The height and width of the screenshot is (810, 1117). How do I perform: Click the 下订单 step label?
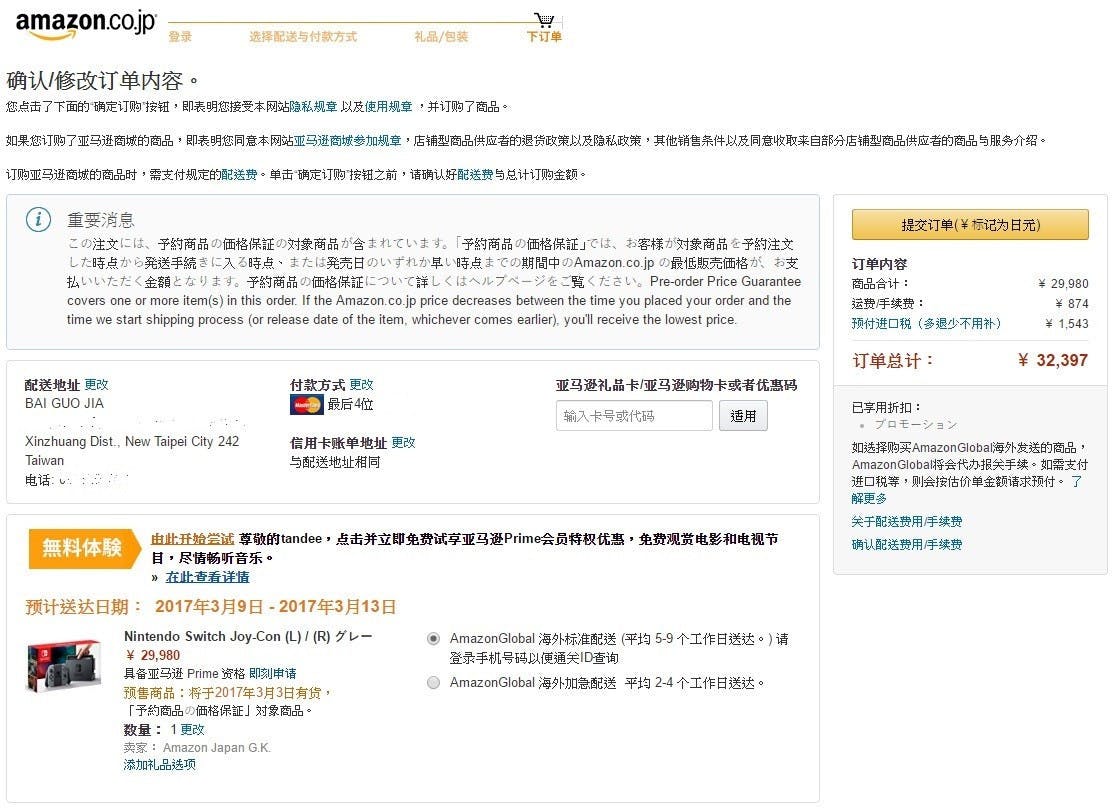point(544,36)
